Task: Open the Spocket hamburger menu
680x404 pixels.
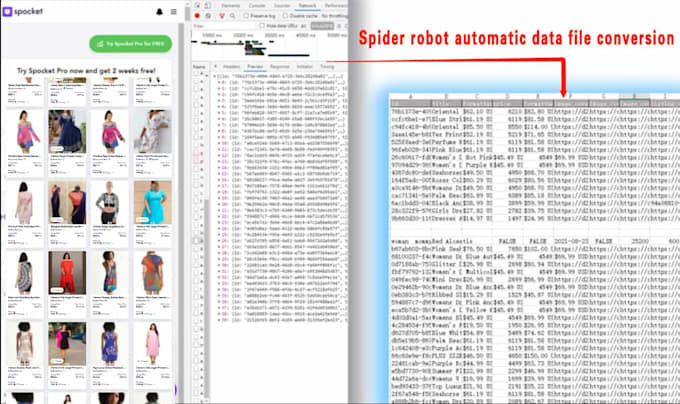Action: 173,12
